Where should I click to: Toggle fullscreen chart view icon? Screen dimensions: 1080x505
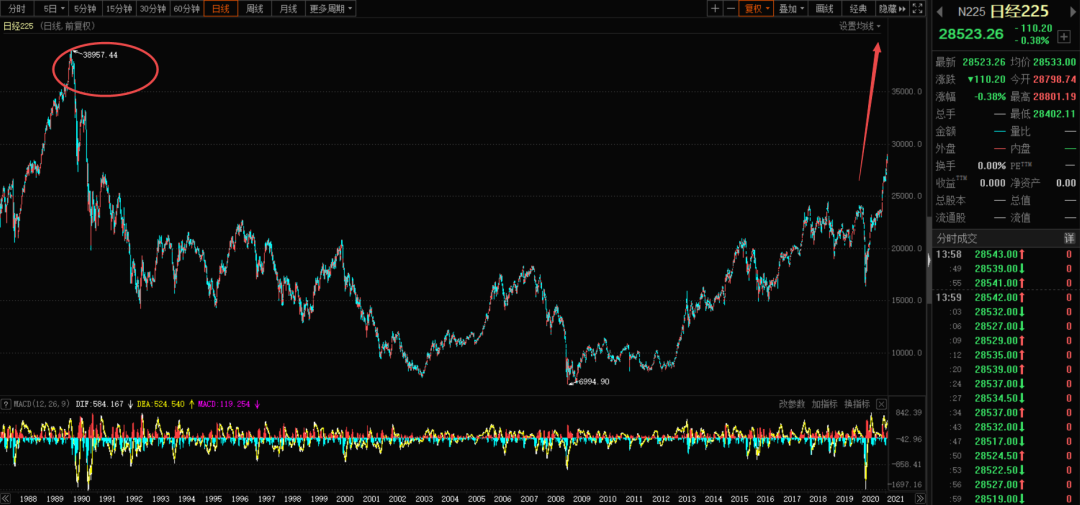click(x=917, y=9)
